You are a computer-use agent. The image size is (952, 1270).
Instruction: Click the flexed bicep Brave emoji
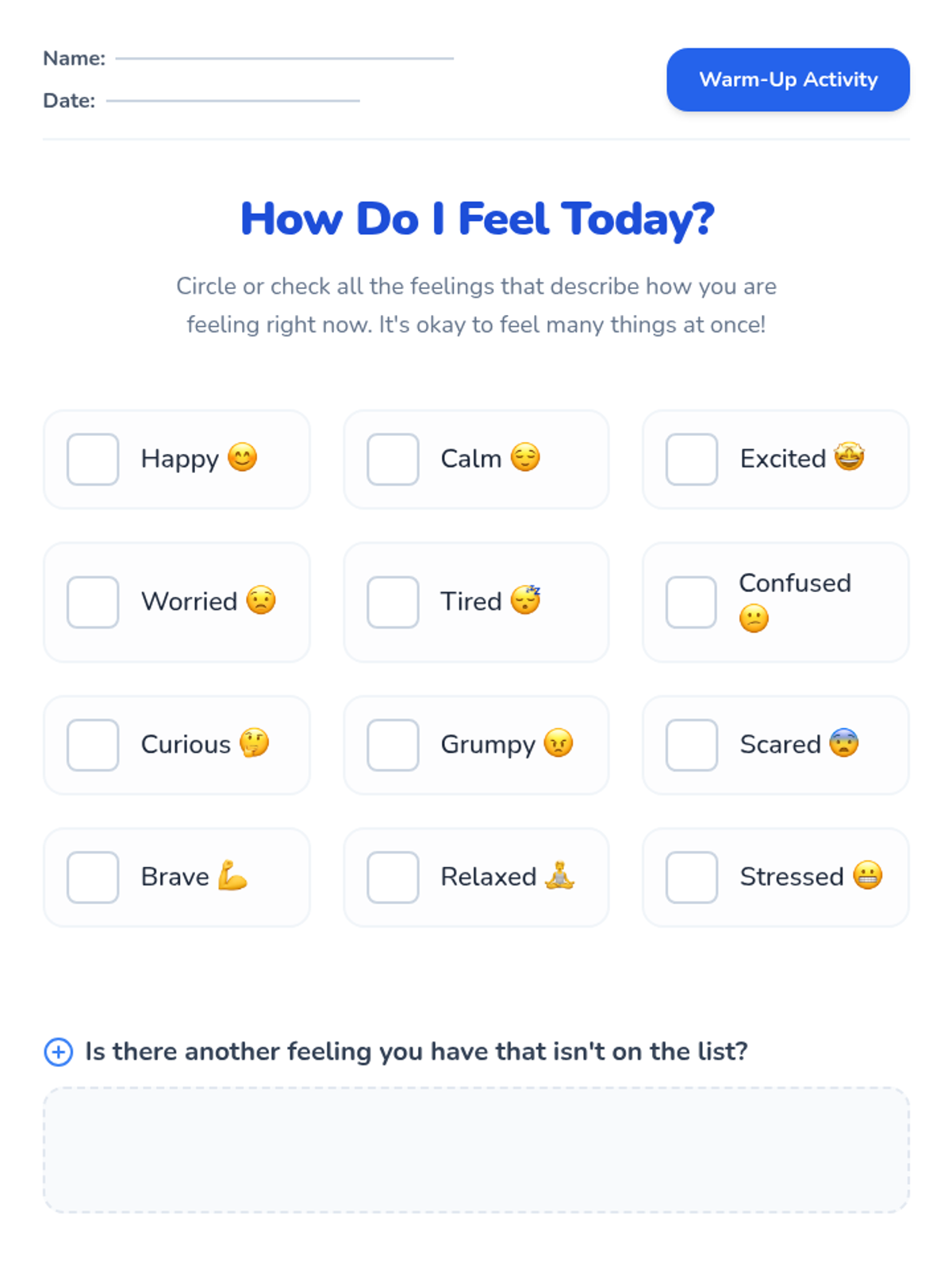(x=232, y=876)
